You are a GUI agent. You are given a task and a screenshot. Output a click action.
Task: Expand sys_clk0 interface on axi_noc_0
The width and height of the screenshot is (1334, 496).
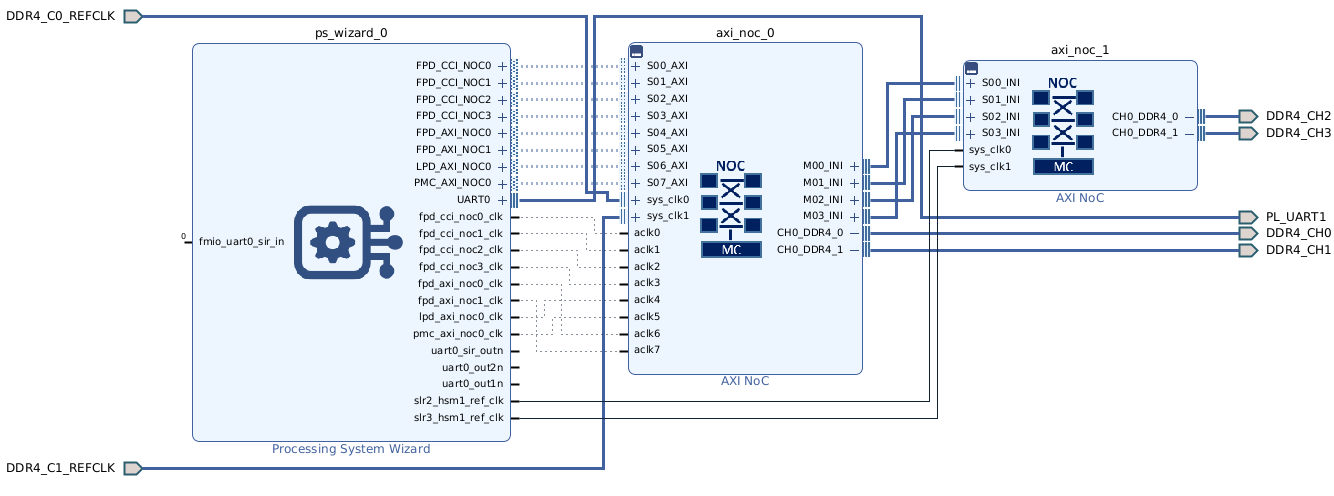(637, 200)
